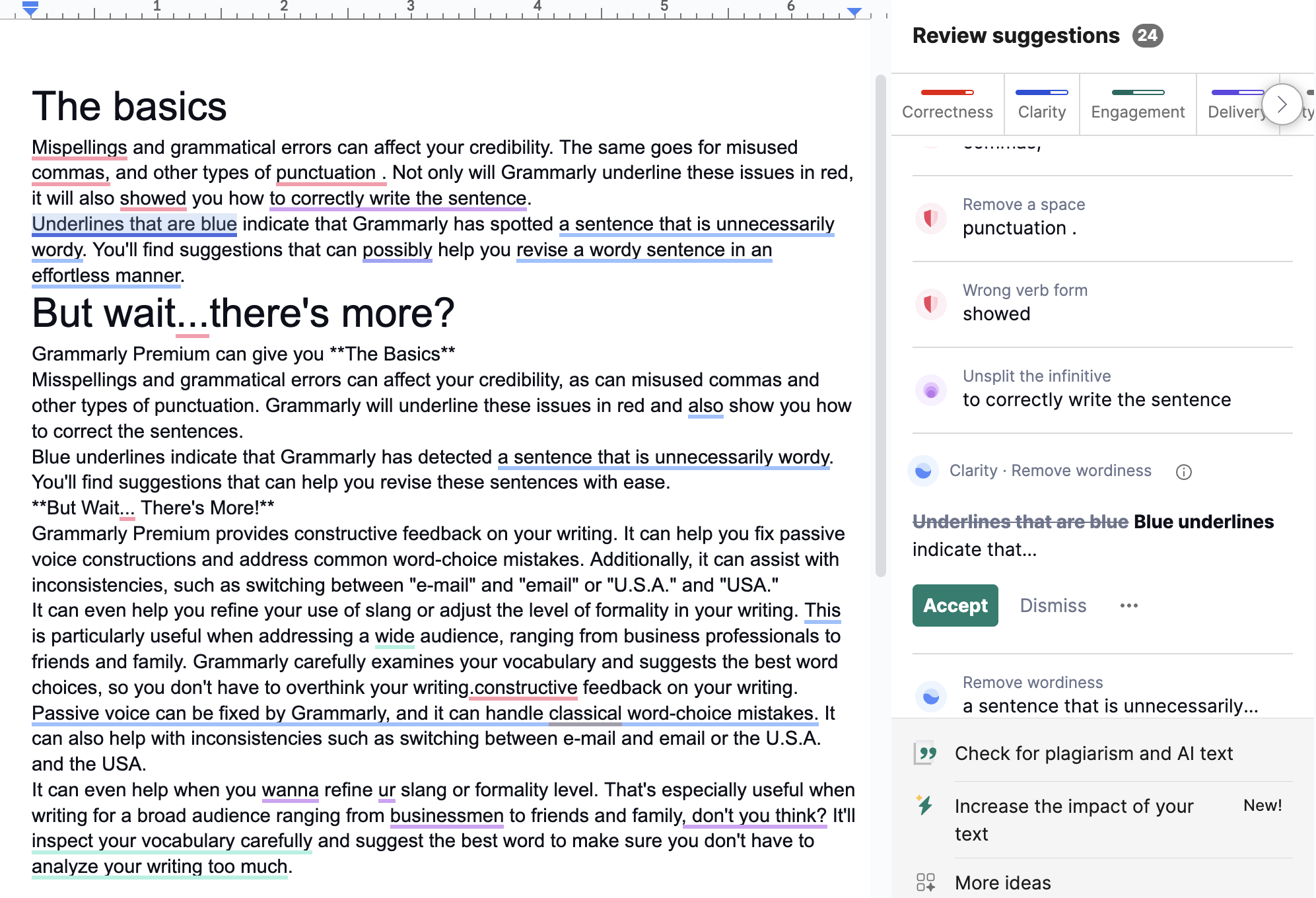Image resolution: width=1316 pixels, height=898 pixels.
Task: Click the info icon near "Remove wordiness" header
Action: (1184, 471)
